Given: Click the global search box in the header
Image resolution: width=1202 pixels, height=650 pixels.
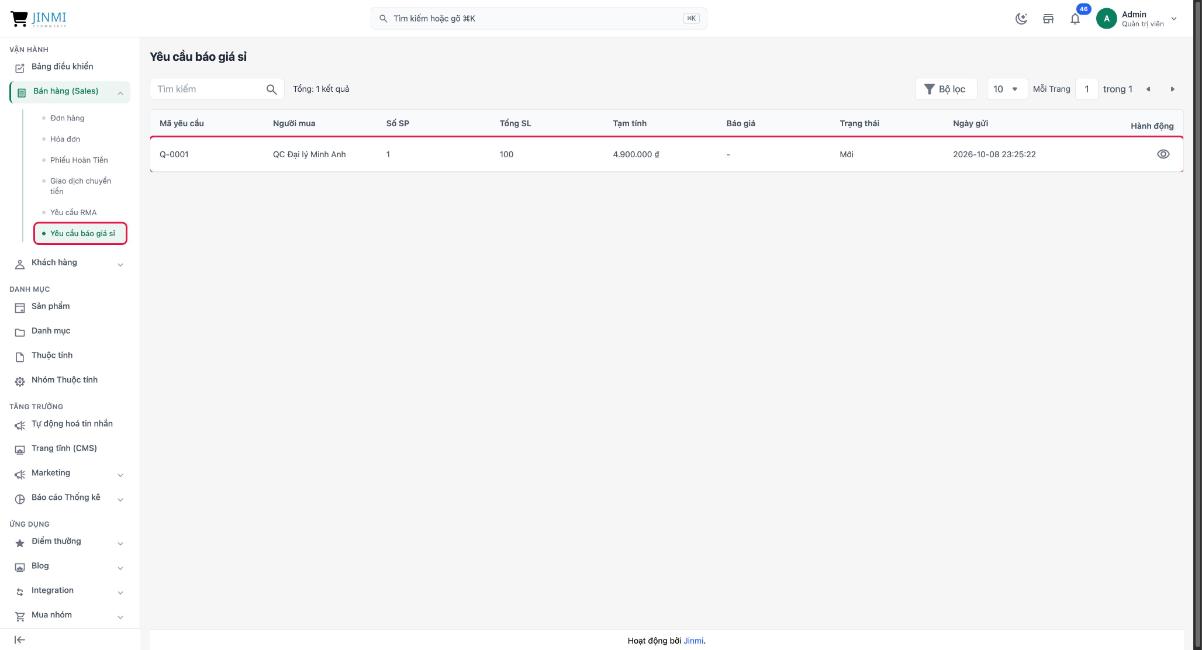Looking at the screenshot, I should tap(539, 18).
